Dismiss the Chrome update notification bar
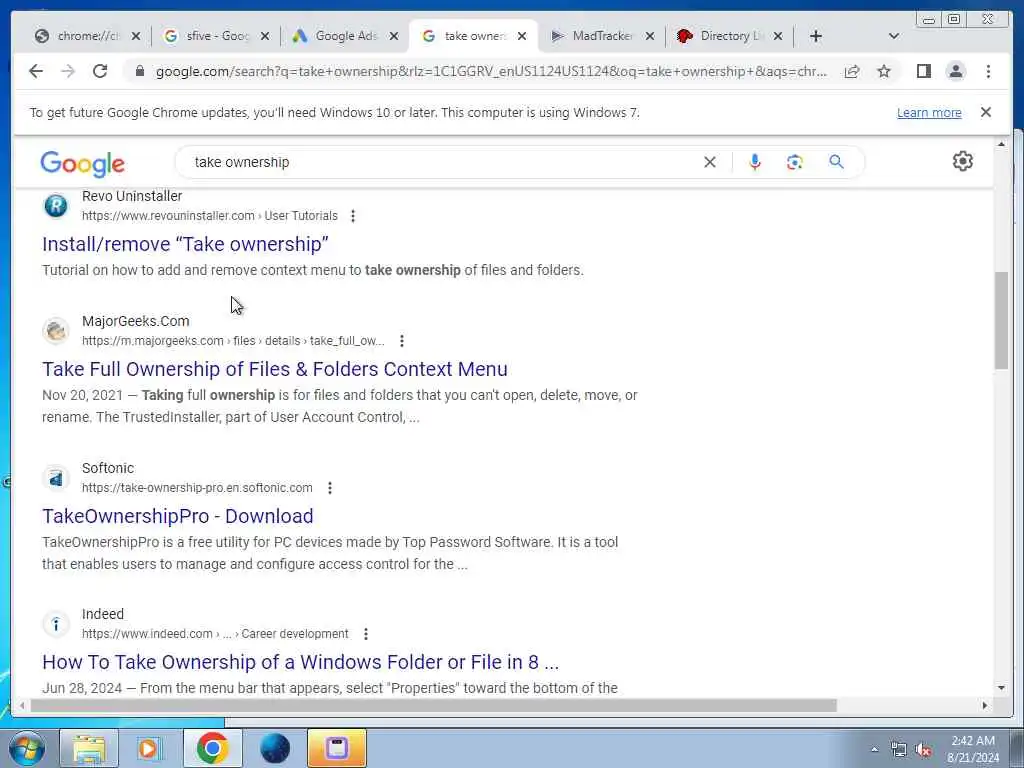 pos(986,112)
